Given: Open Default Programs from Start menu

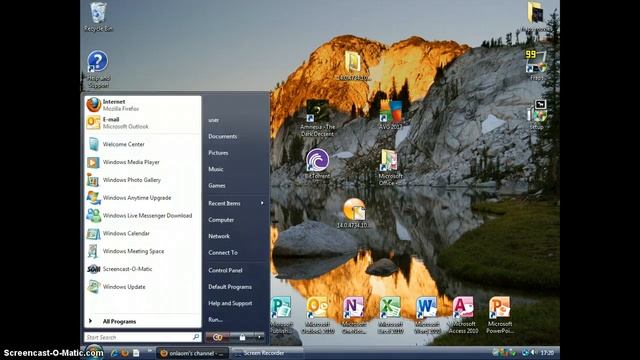Looking at the screenshot, I should pos(230,287).
